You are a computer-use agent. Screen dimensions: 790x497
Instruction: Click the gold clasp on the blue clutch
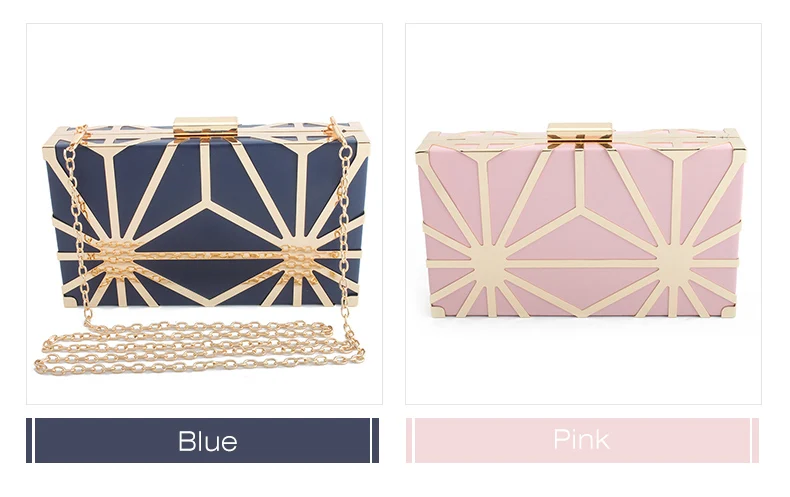(206, 129)
